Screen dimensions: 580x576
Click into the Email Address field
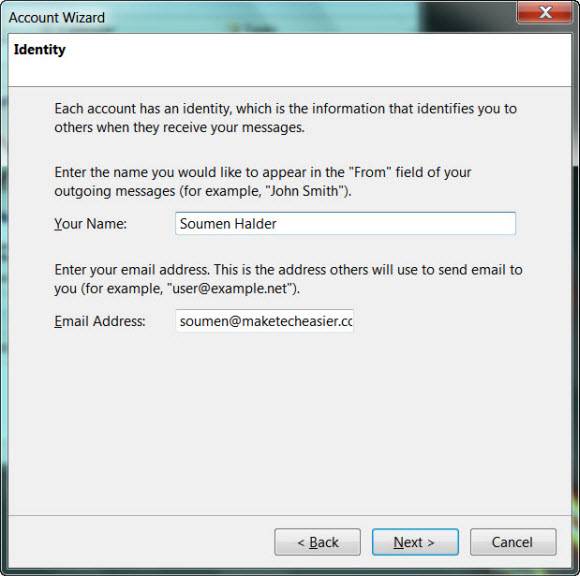(x=265, y=321)
